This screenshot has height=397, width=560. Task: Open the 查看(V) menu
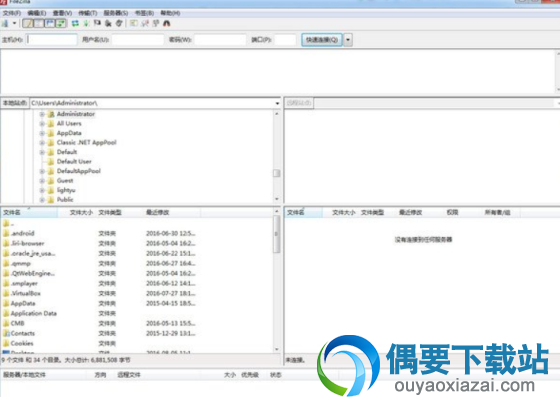click(62, 13)
